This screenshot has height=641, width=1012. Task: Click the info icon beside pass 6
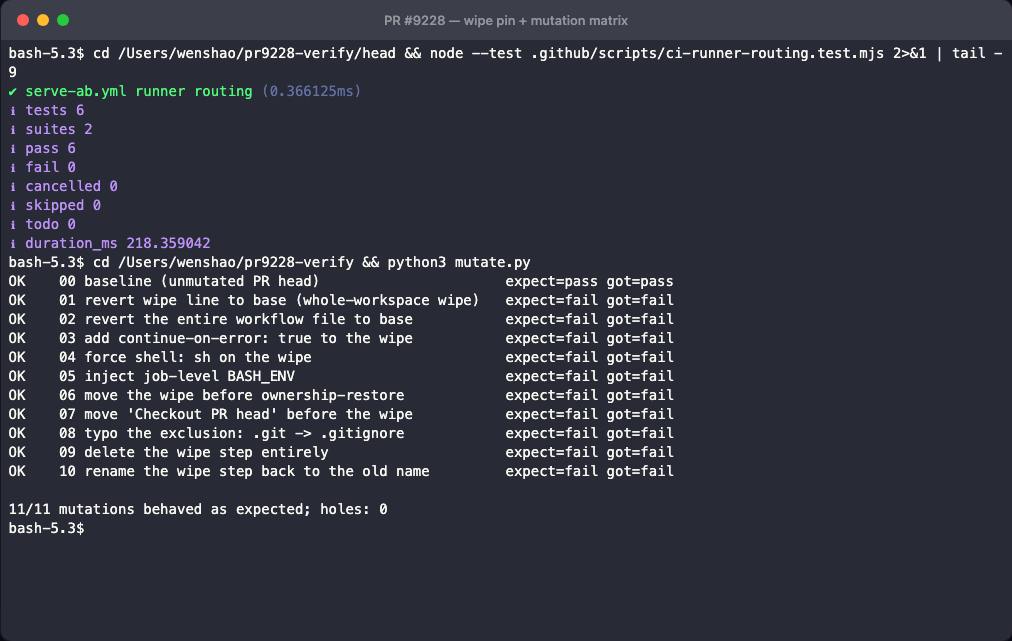(12, 148)
